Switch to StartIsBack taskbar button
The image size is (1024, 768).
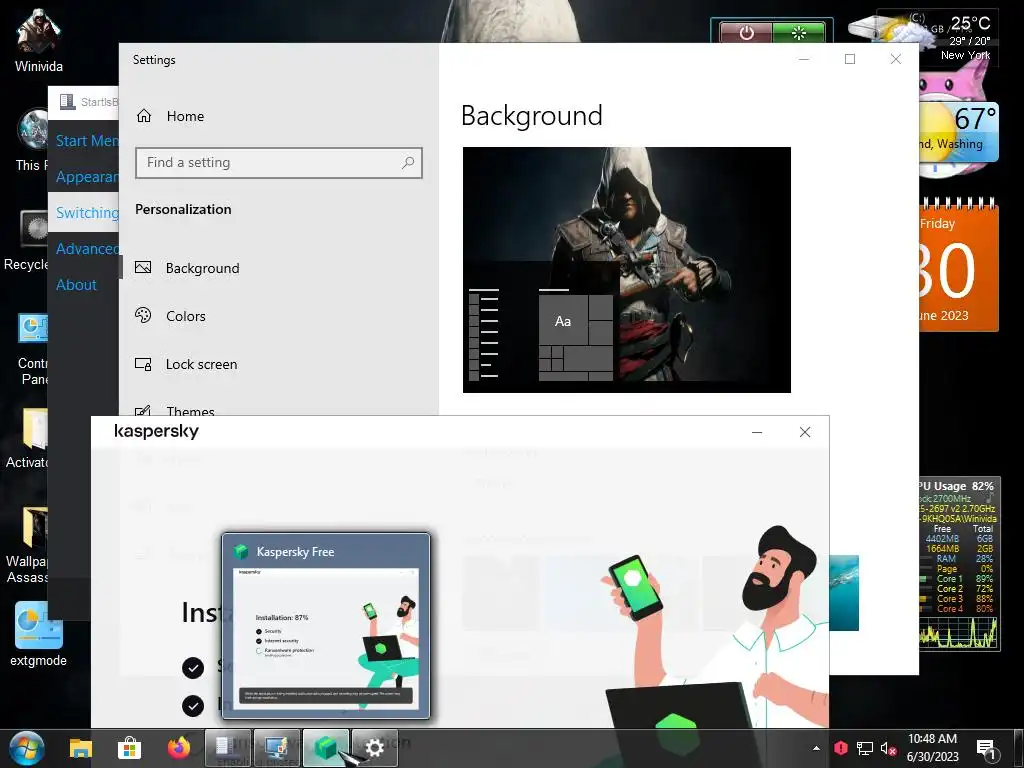(x=228, y=748)
